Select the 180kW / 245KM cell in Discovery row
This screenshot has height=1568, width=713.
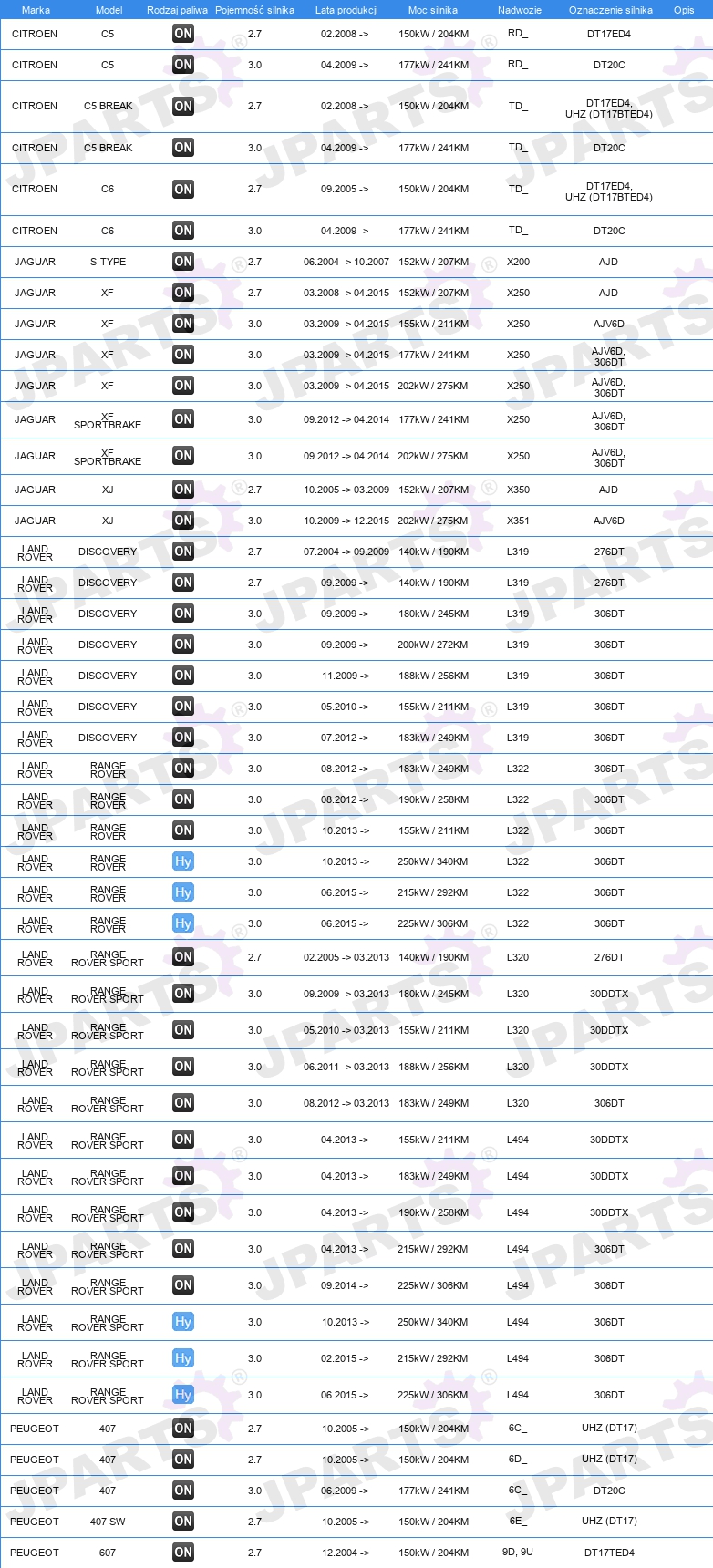click(x=433, y=614)
